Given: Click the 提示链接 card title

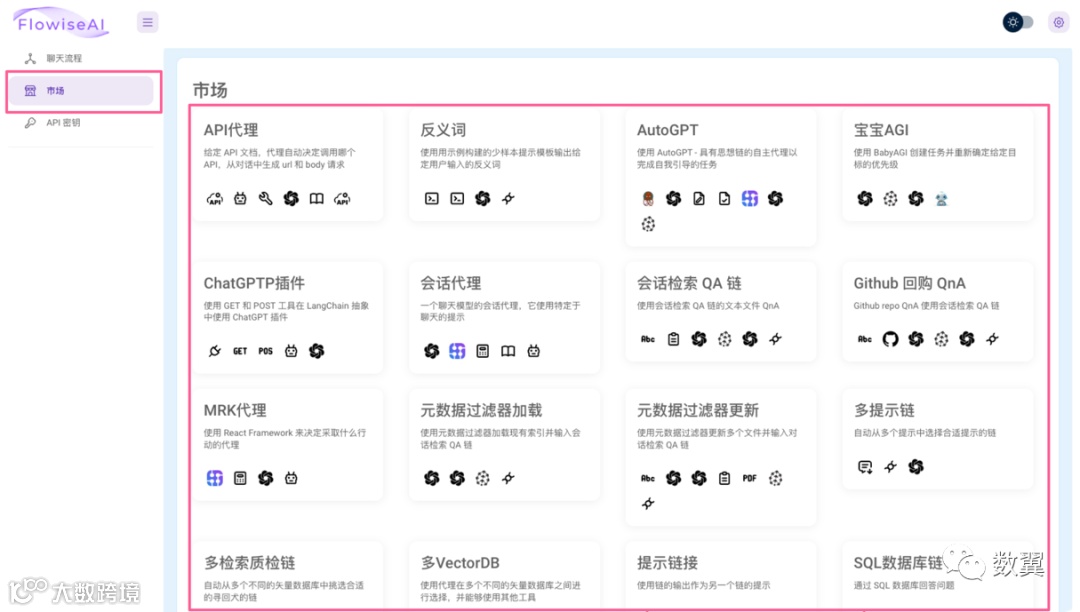Looking at the screenshot, I should [x=667, y=563].
